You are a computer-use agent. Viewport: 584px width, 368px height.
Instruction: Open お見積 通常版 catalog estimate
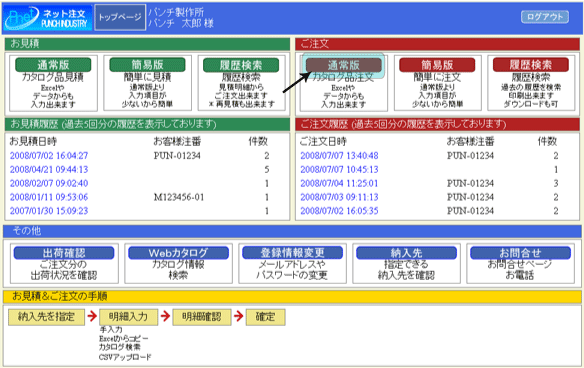[53, 65]
